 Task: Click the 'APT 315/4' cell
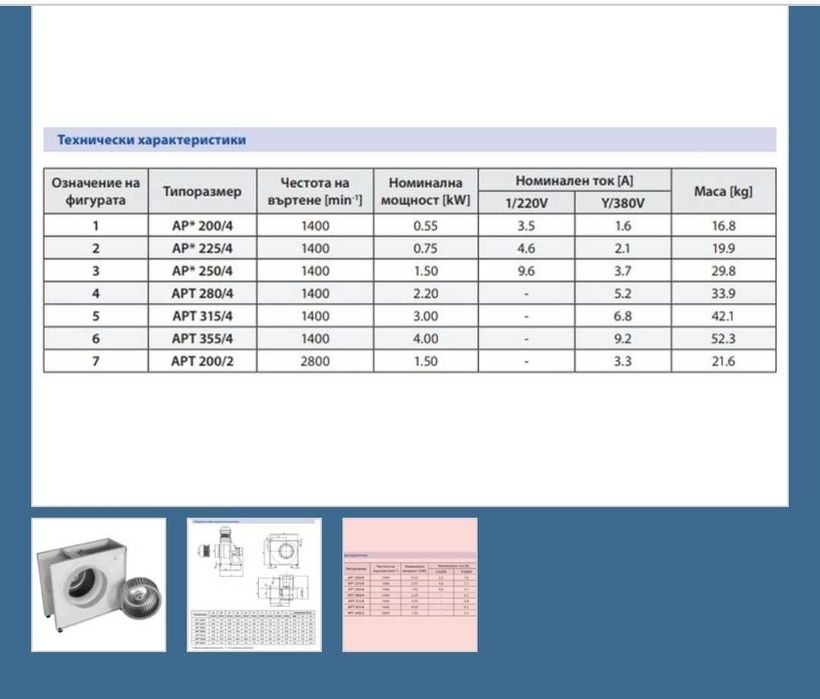pyautogui.click(x=202, y=316)
